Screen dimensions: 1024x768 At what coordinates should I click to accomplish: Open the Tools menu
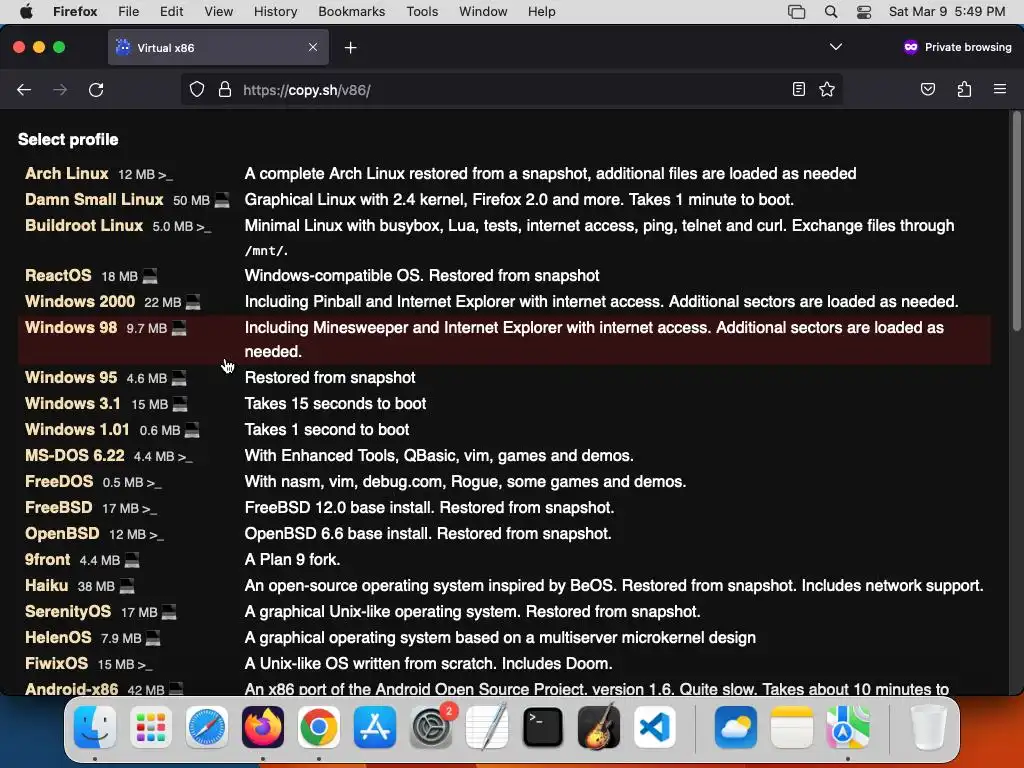pos(422,12)
